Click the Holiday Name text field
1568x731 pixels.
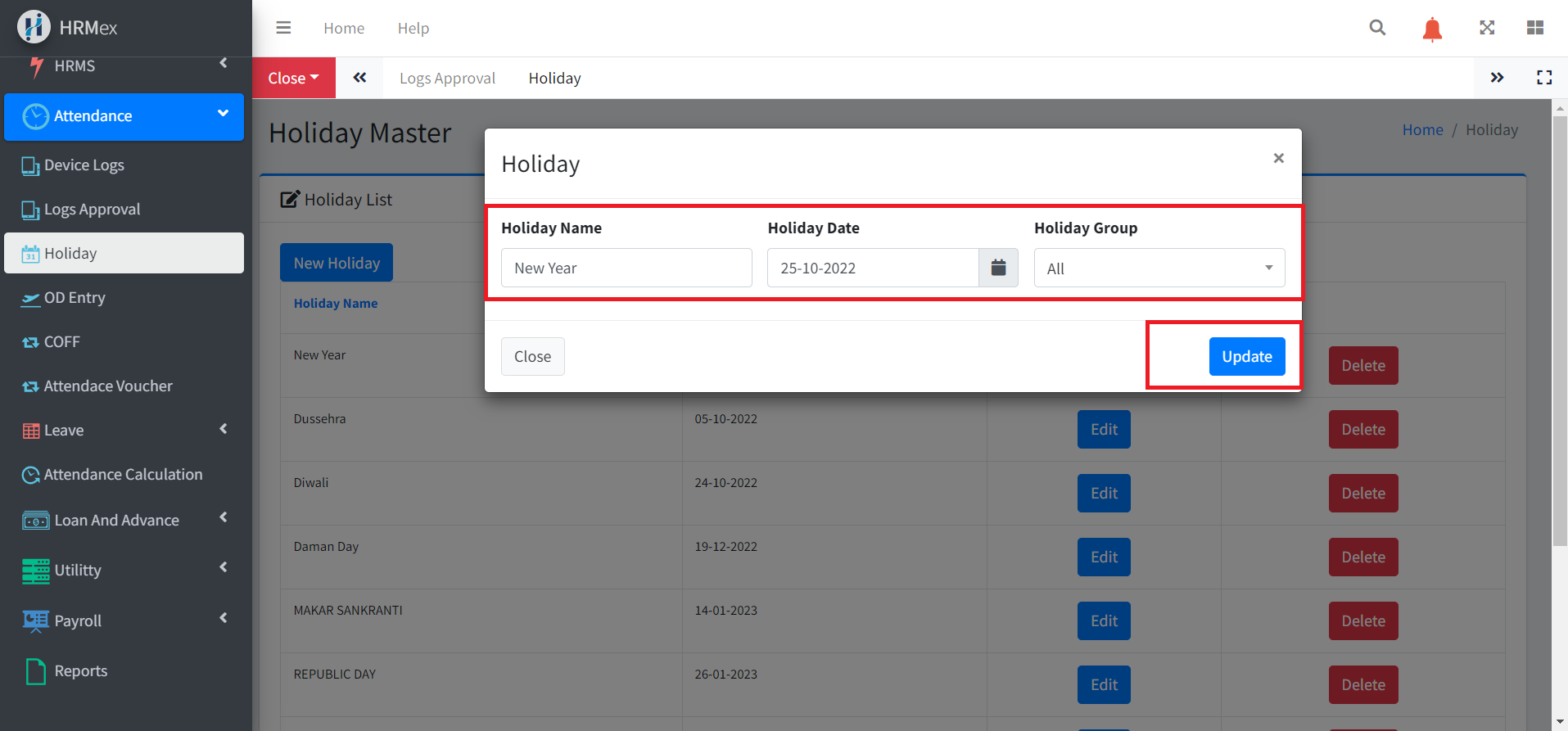tap(626, 268)
